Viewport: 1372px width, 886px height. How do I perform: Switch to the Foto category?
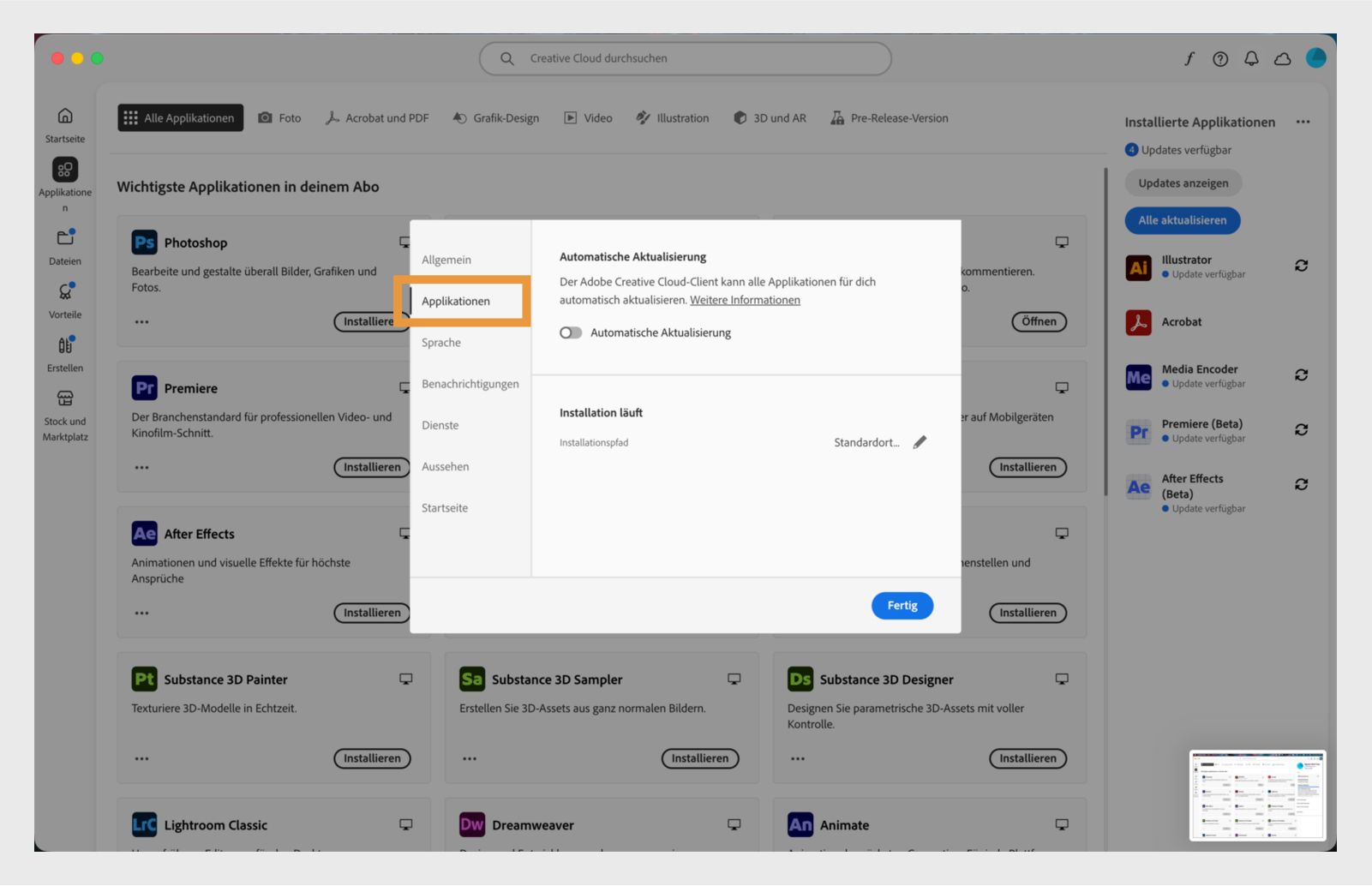point(280,118)
